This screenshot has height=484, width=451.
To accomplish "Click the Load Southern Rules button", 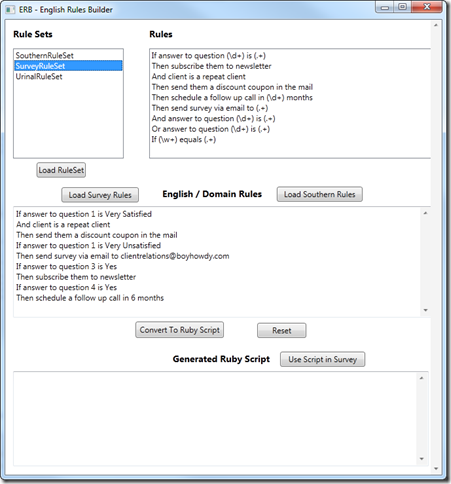I will coord(319,194).
